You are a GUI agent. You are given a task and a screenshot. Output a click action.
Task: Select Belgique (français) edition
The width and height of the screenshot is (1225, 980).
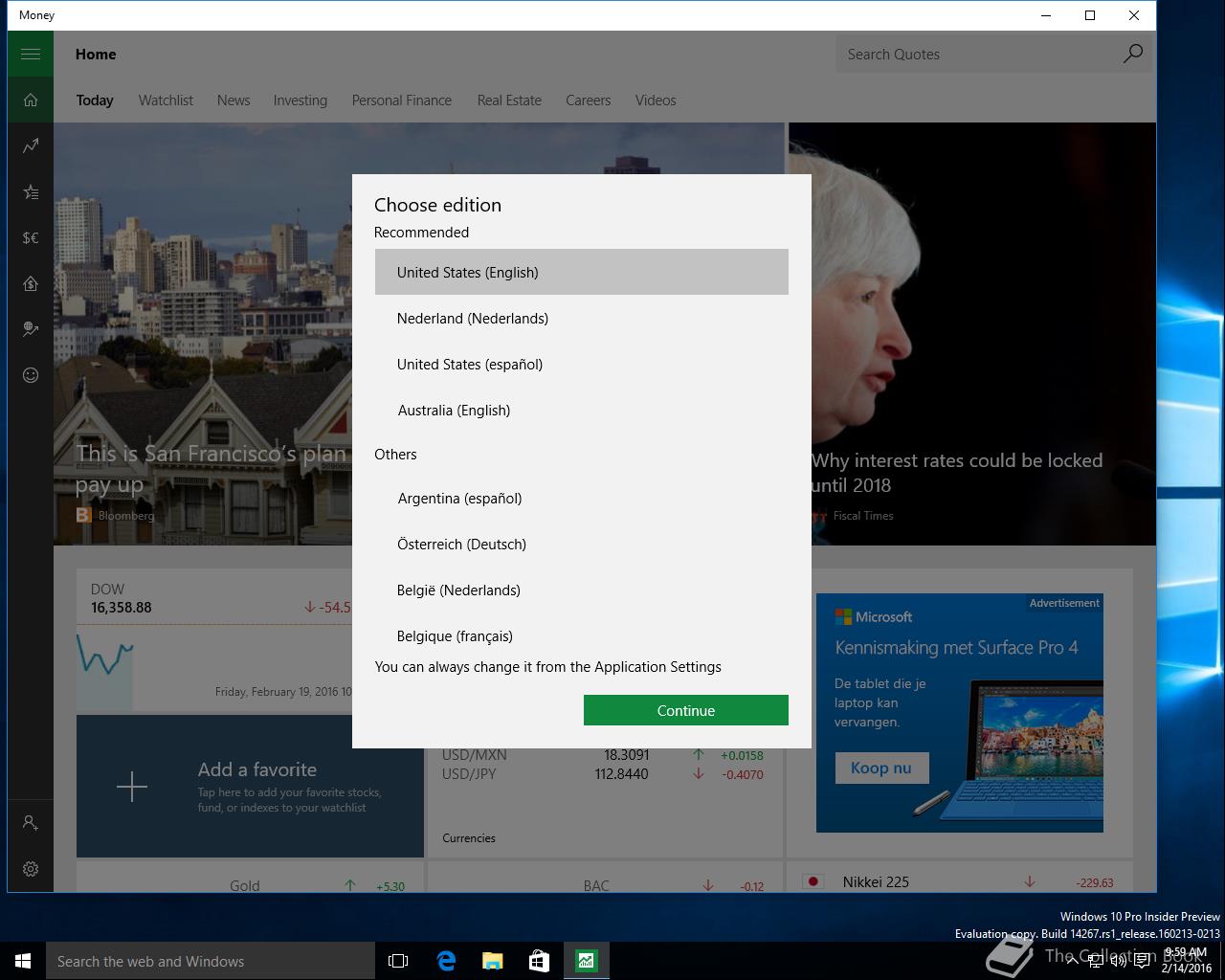tap(582, 634)
